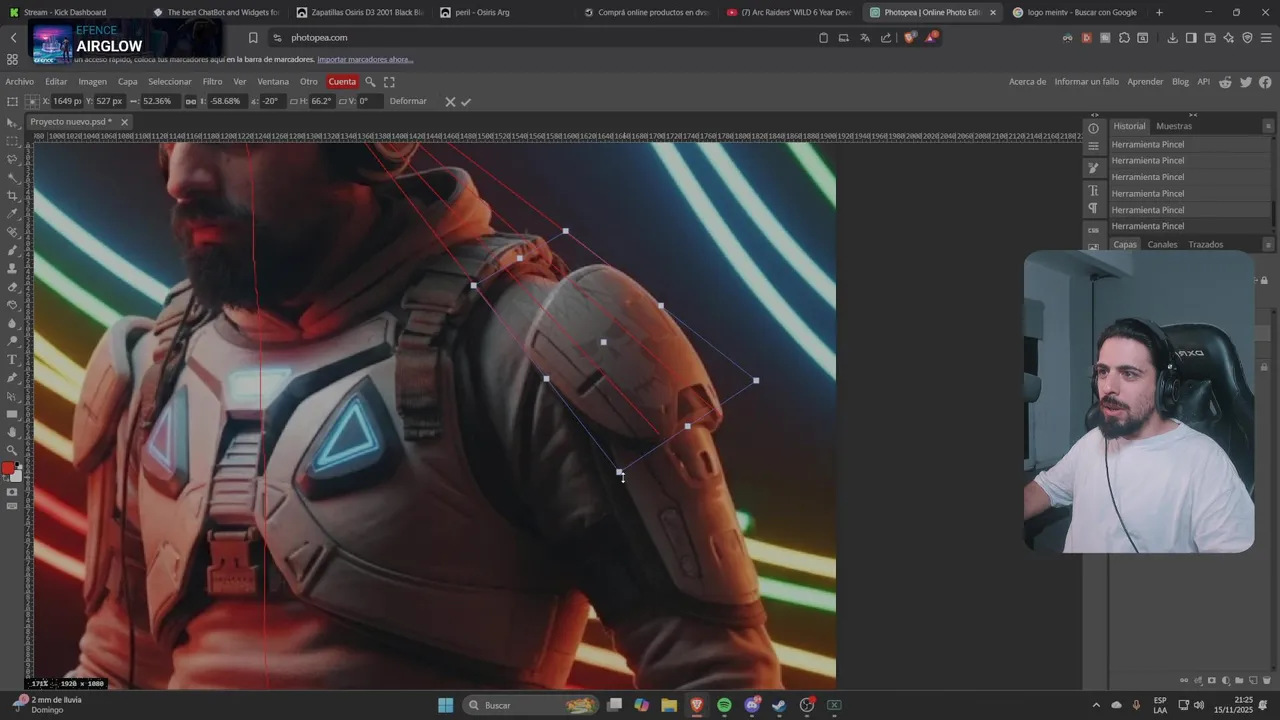
Task: Click the red Cuenta button
Action: point(342,82)
